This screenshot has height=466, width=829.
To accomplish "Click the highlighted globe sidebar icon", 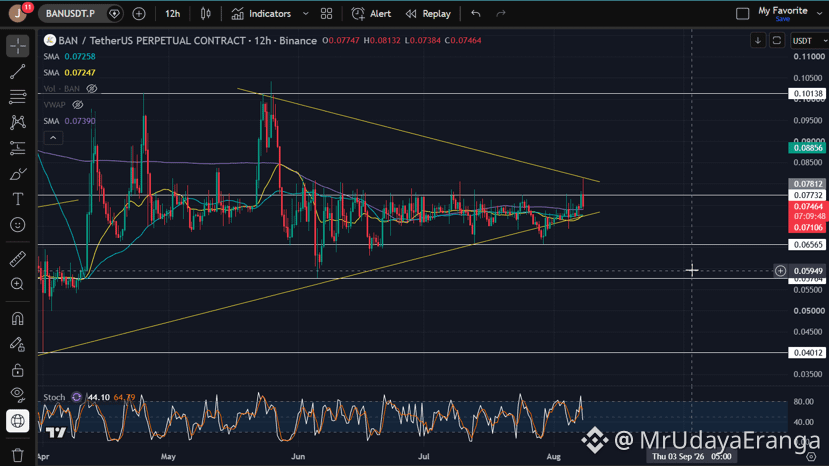I will pyautogui.click(x=17, y=421).
